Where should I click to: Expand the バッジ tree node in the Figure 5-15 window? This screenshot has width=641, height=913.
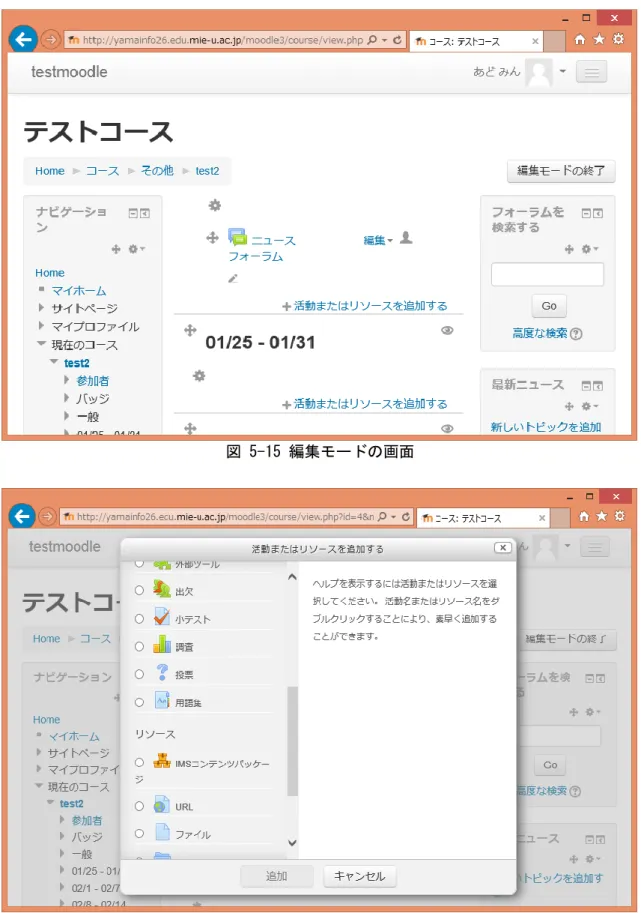(x=67, y=398)
